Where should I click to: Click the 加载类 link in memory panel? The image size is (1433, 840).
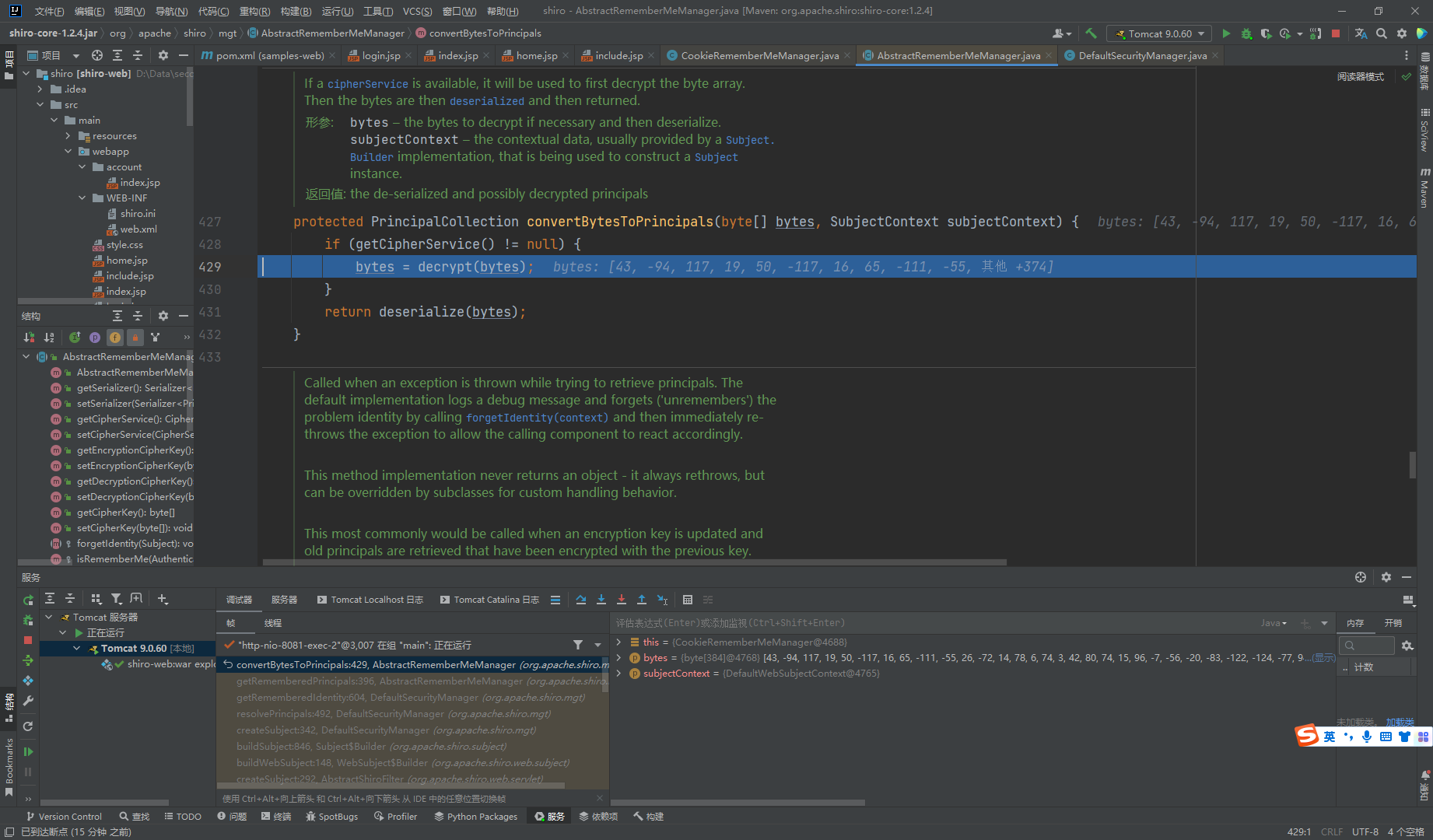(1400, 722)
